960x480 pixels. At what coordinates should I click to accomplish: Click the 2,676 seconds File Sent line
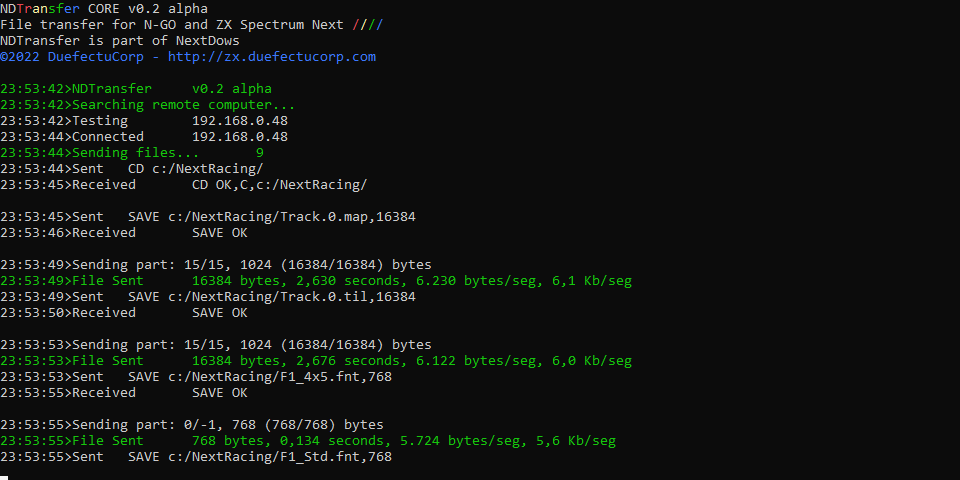pyautogui.click(x=315, y=361)
